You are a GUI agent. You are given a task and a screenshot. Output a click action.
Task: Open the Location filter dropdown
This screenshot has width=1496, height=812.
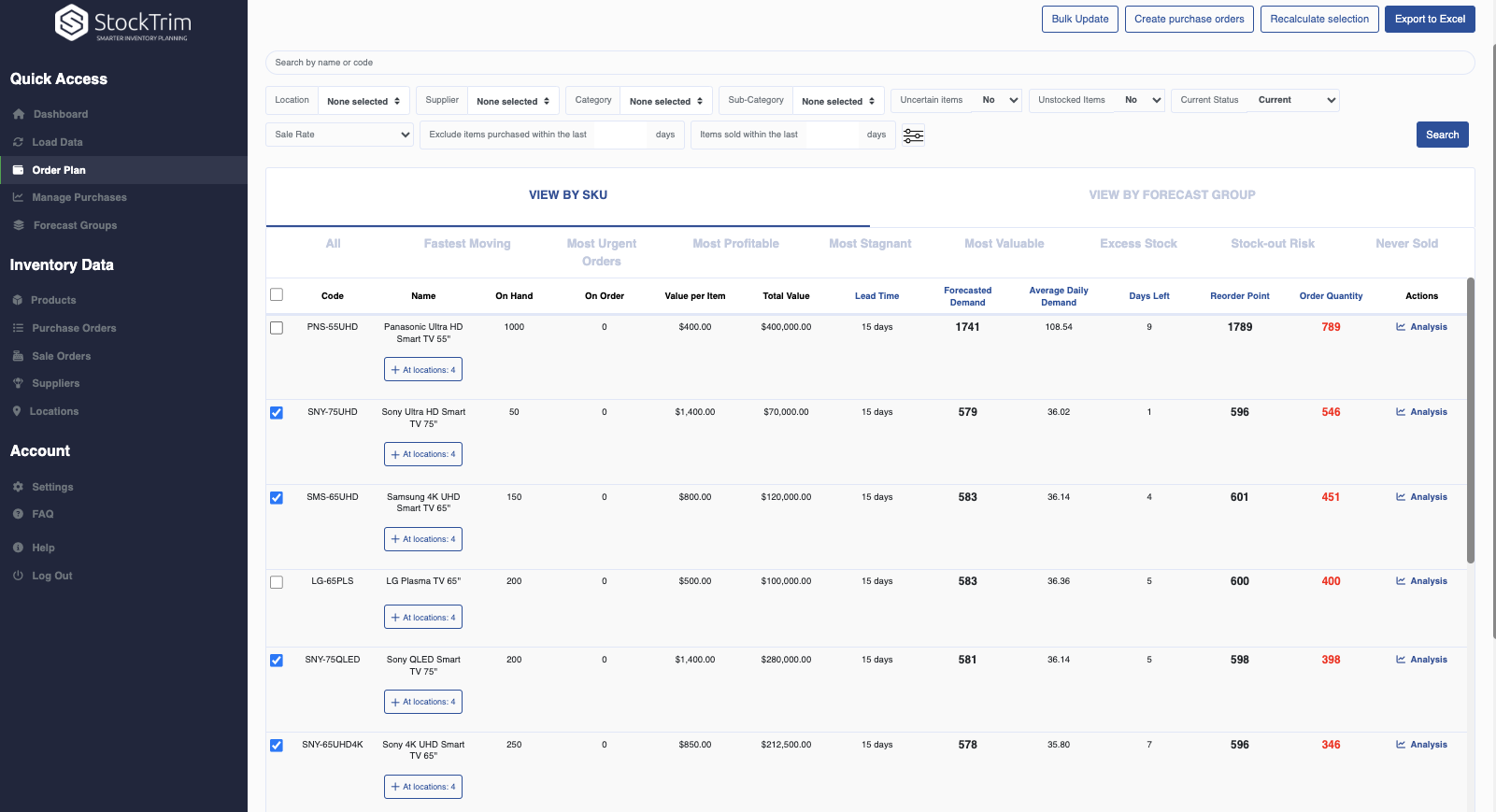tap(363, 101)
